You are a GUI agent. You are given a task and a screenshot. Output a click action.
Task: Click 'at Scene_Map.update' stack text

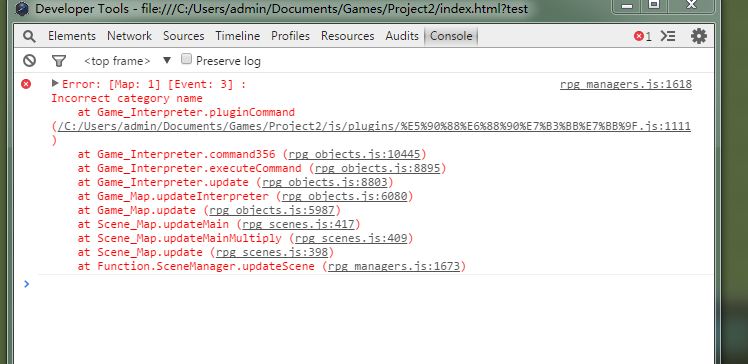(x=140, y=252)
